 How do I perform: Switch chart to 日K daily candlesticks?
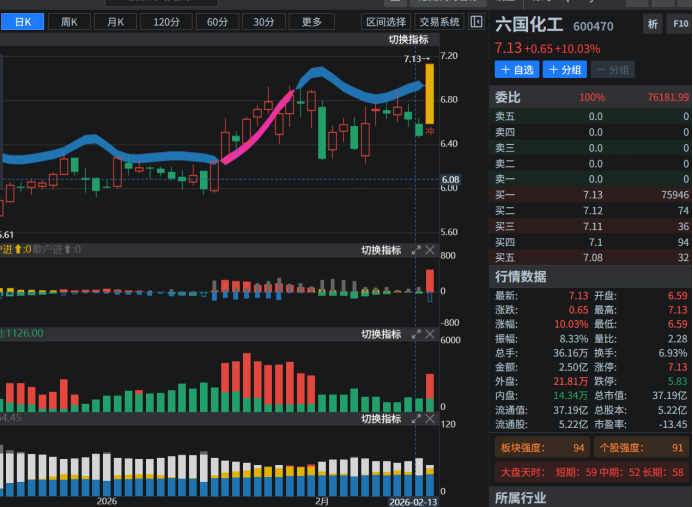click(22, 22)
